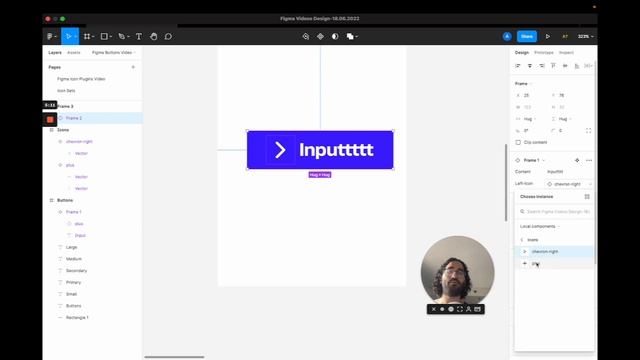Image resolution: width=640 pixels, height=360 pixels.
Task: Open the three-dot options for Frame 1
Action: [589, 160]
